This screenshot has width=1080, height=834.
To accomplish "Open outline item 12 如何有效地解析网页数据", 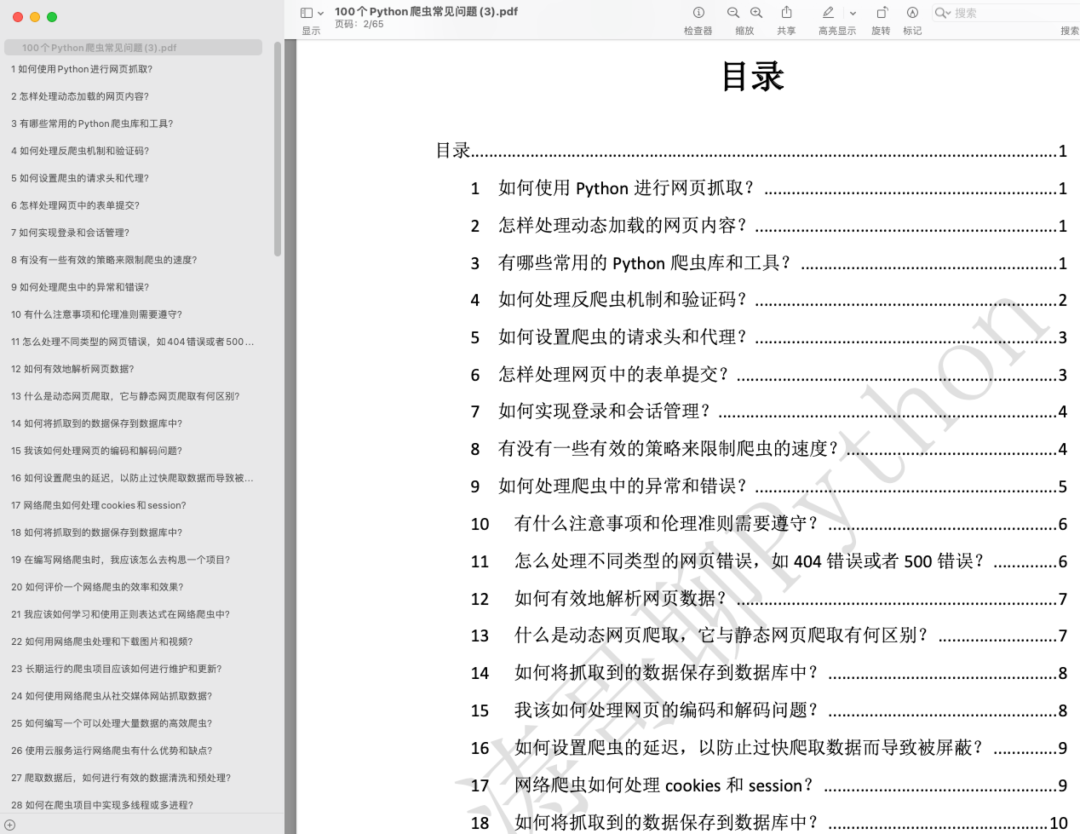I will [72, 369].
